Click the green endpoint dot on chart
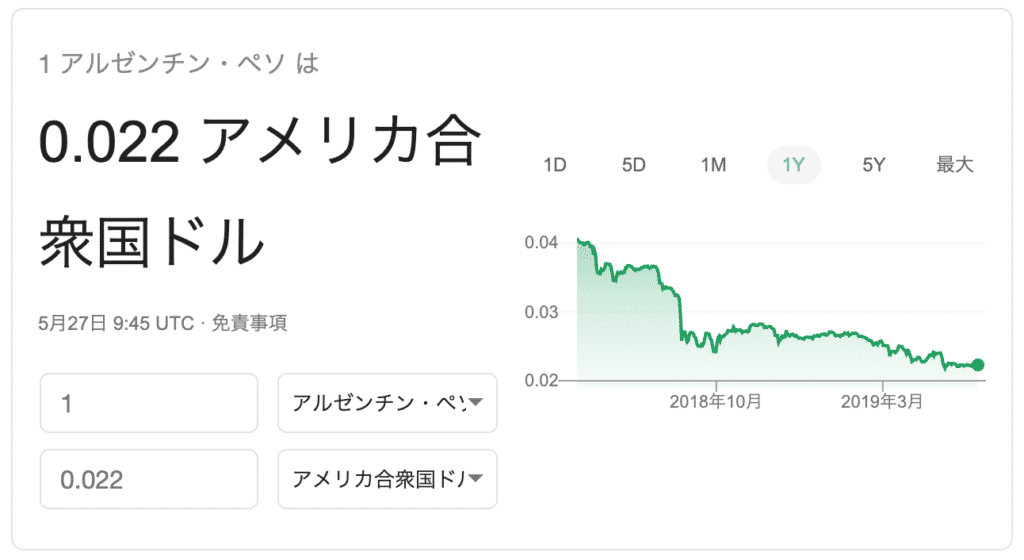This screenshot has width=1024, height=560. tap(978, 365)
